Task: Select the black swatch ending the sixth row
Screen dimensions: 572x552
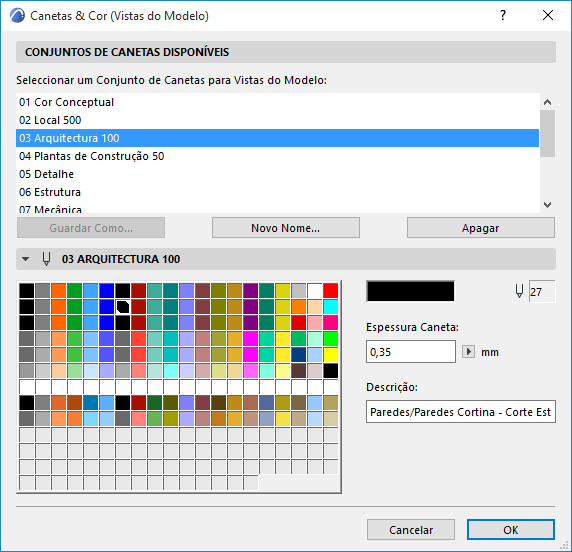Action: click(331, 371)
